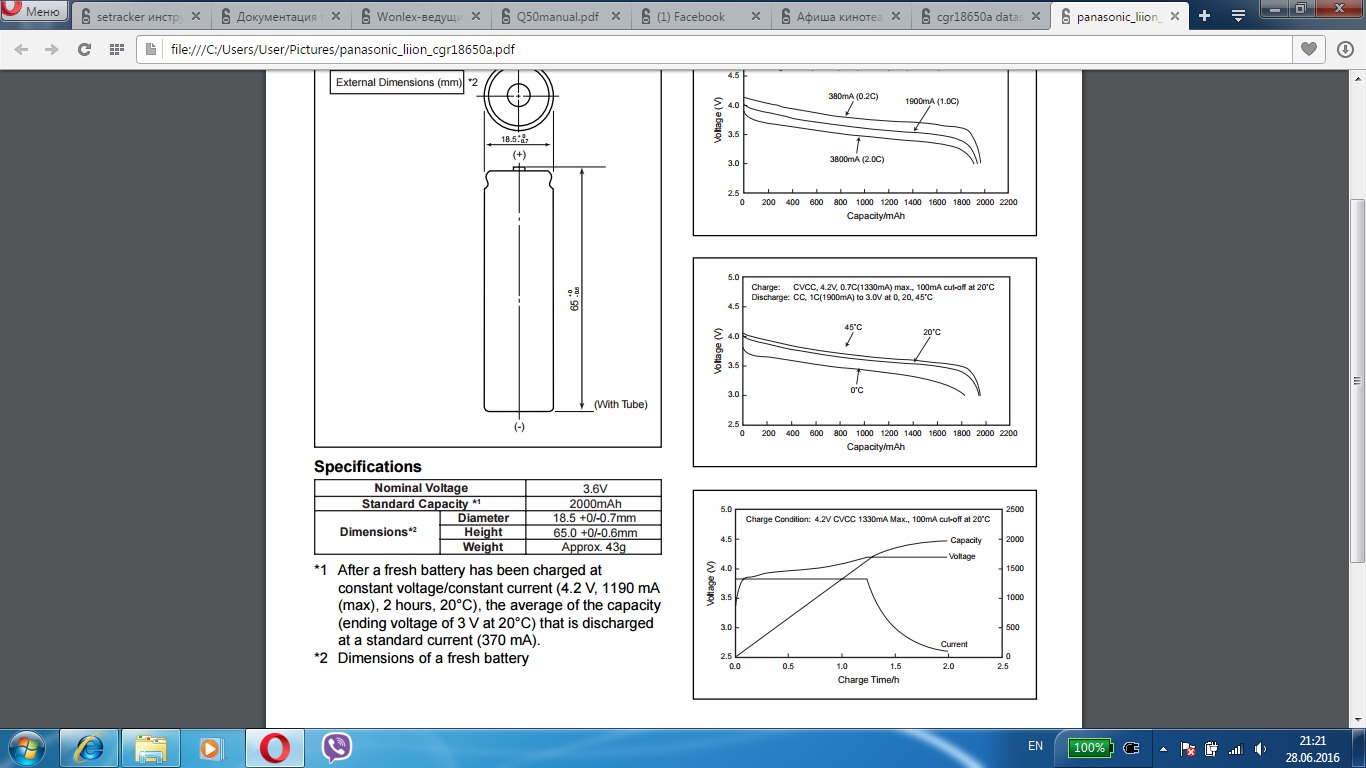Open the Opera Меню button
The height and width of the screenshot is (768, 1366).
point(33,12)
